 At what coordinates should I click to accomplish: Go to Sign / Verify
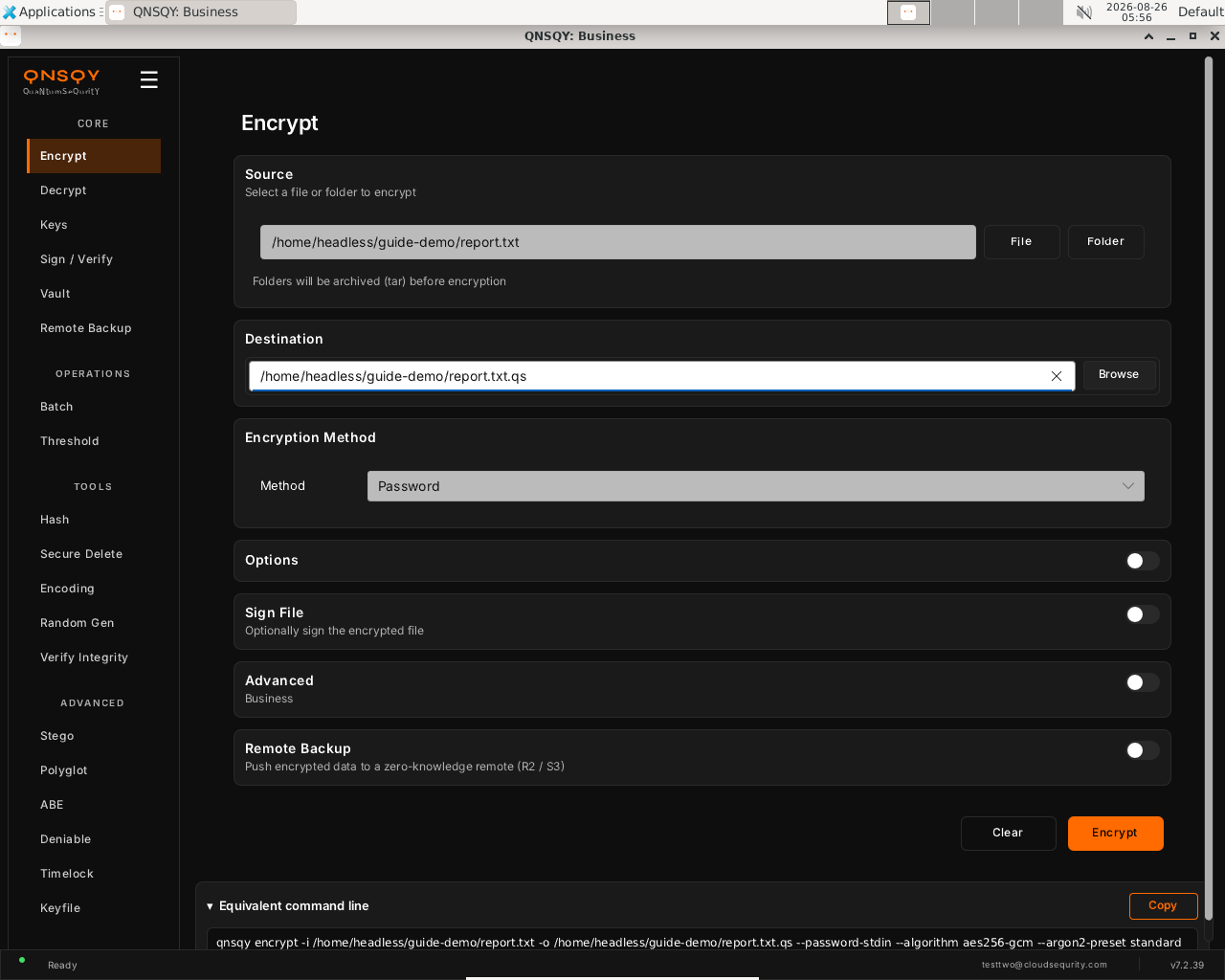94,259
